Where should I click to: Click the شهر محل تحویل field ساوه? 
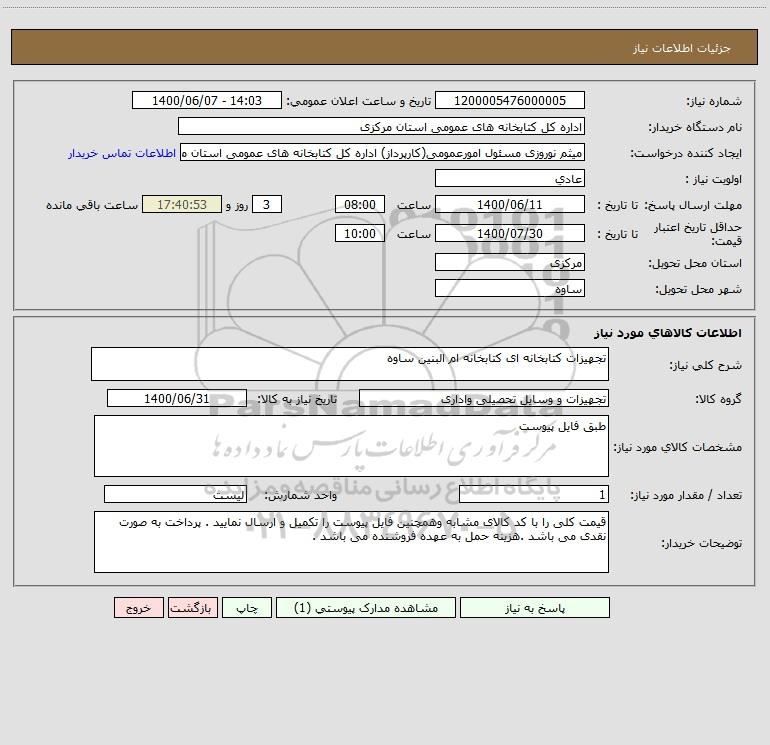tap(510, 288)
